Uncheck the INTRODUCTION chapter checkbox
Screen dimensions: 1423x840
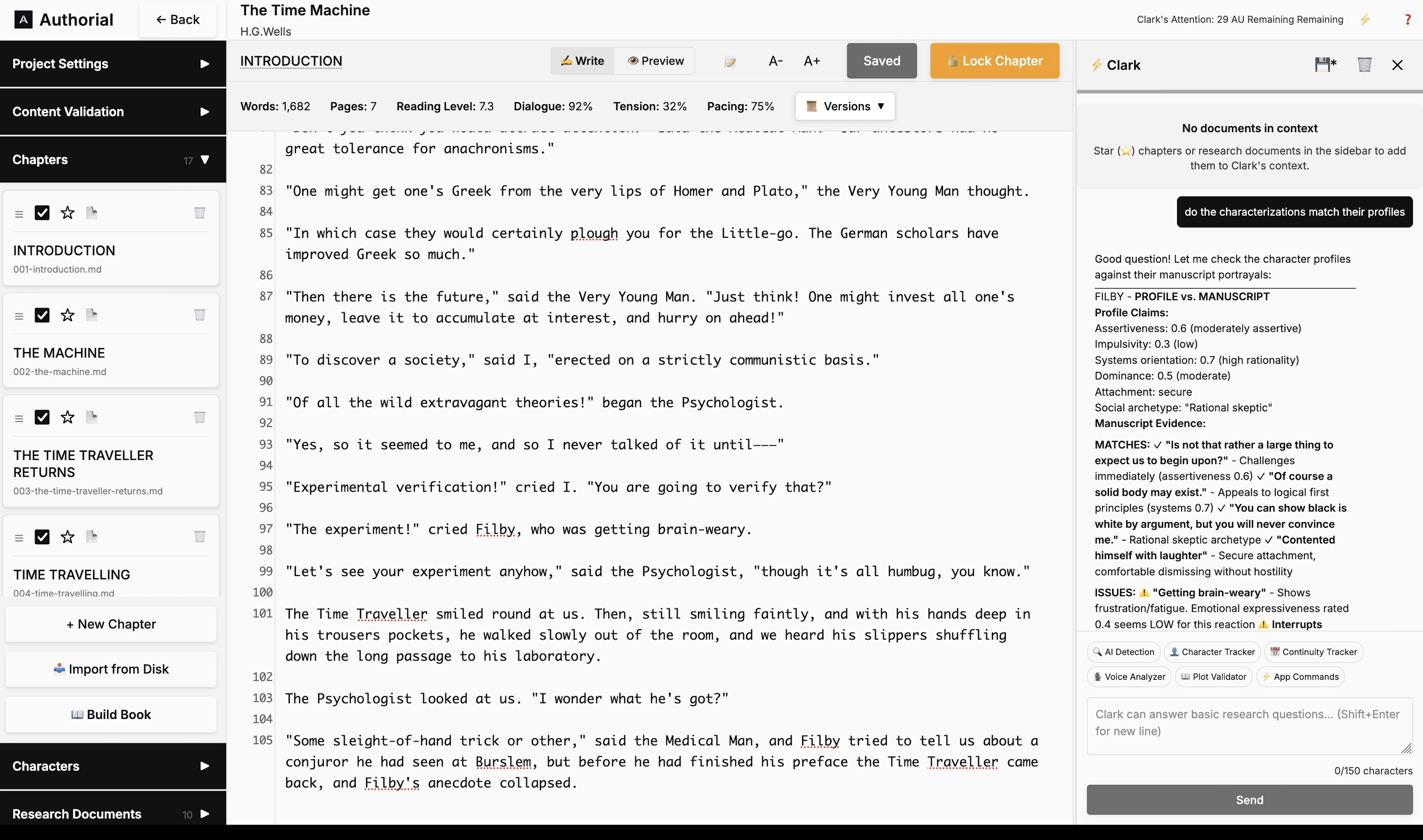point(42,213)
